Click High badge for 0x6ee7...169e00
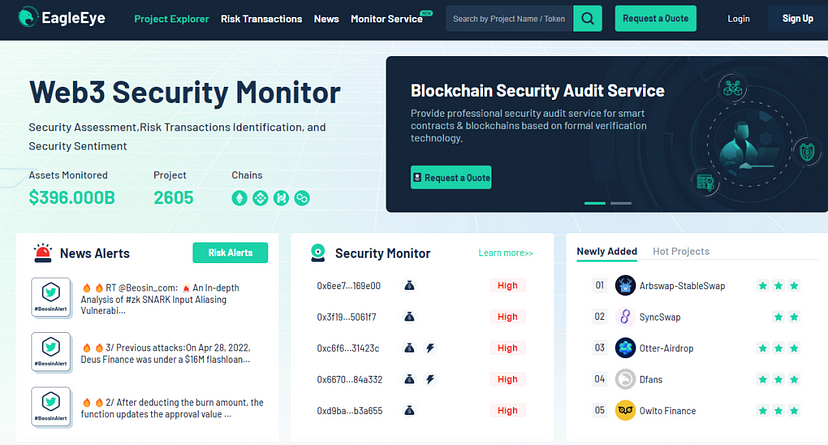The width and height of the screenshot is (828, 445). tap(507, 286)
